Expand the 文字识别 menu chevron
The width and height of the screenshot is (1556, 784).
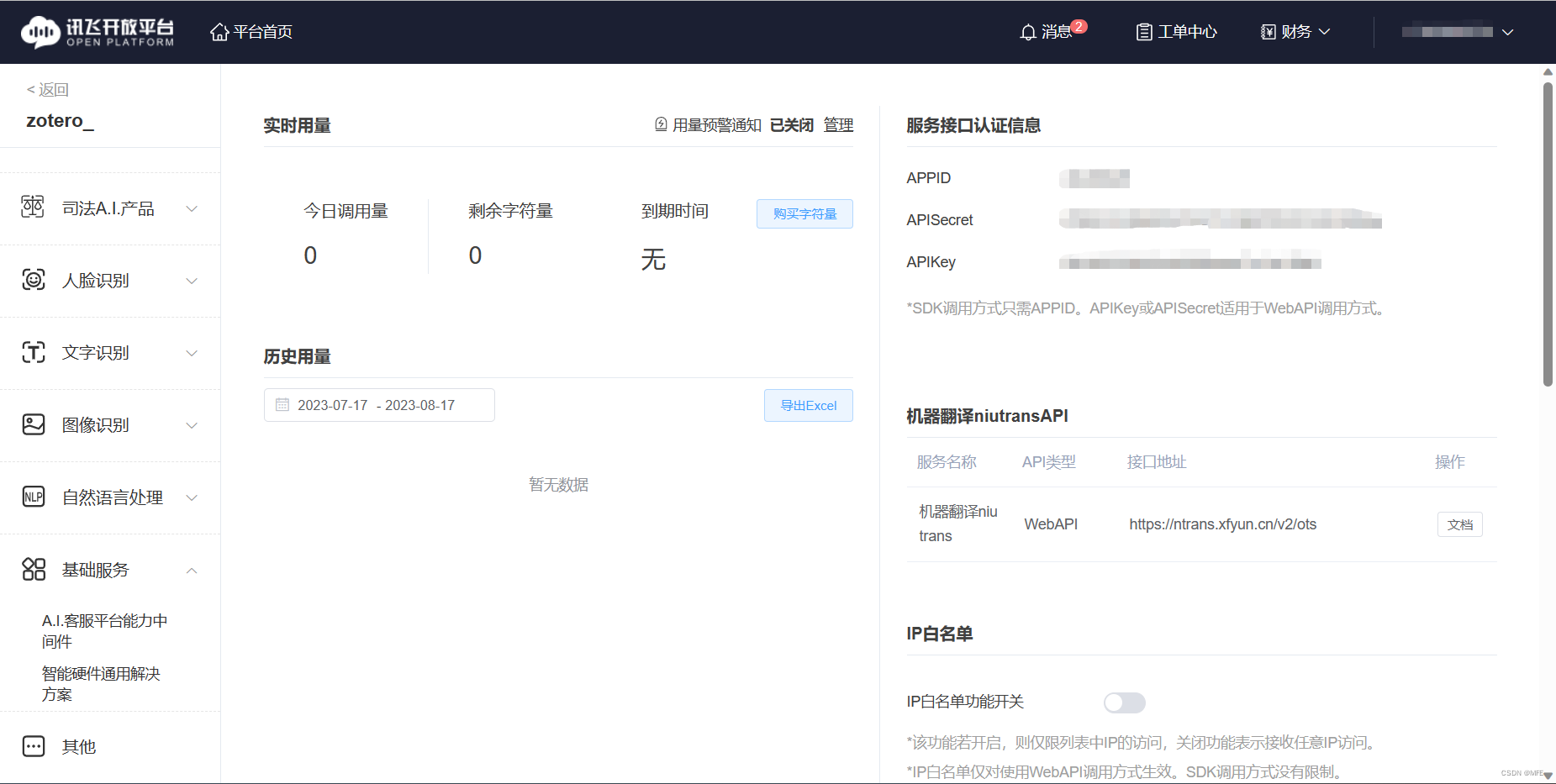pos(192,353)
